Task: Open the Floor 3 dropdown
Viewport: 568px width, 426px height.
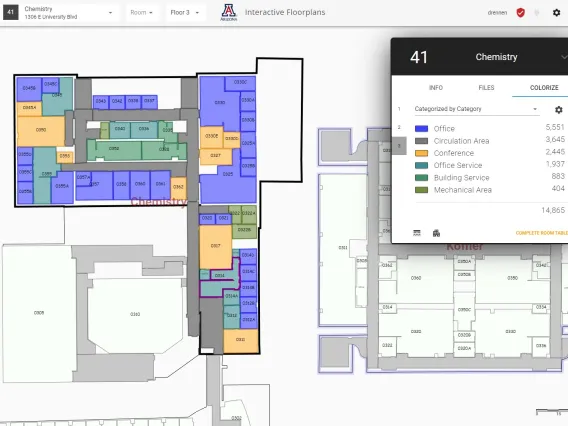Action: click(185, 12)
